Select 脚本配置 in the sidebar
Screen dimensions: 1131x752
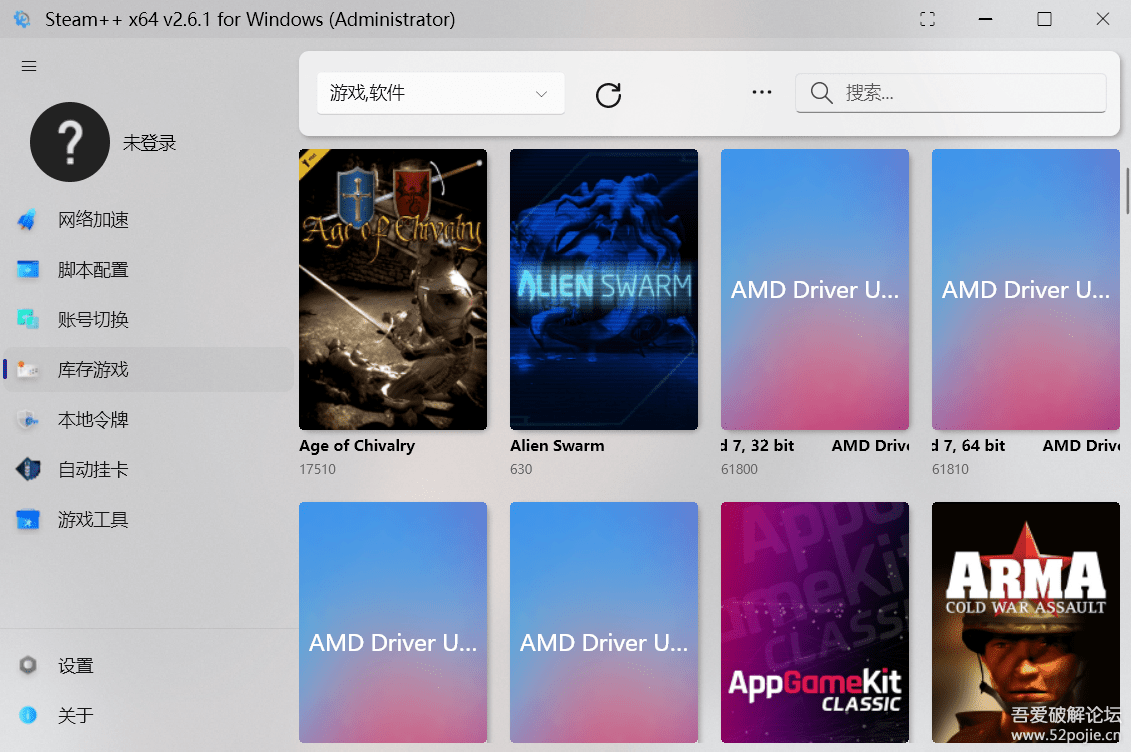[x=148, y=270]
